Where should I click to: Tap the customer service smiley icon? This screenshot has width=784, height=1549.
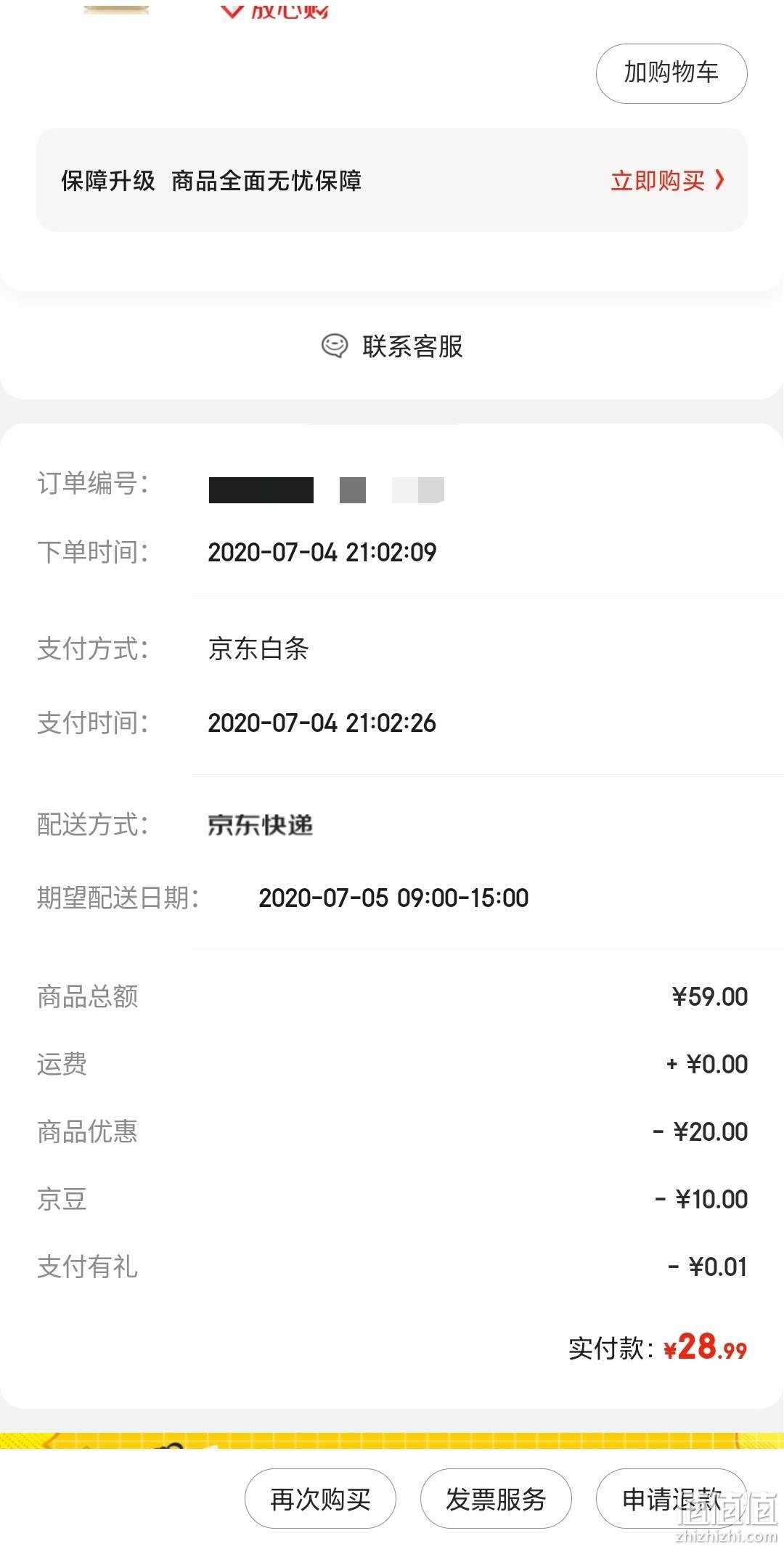334,346
